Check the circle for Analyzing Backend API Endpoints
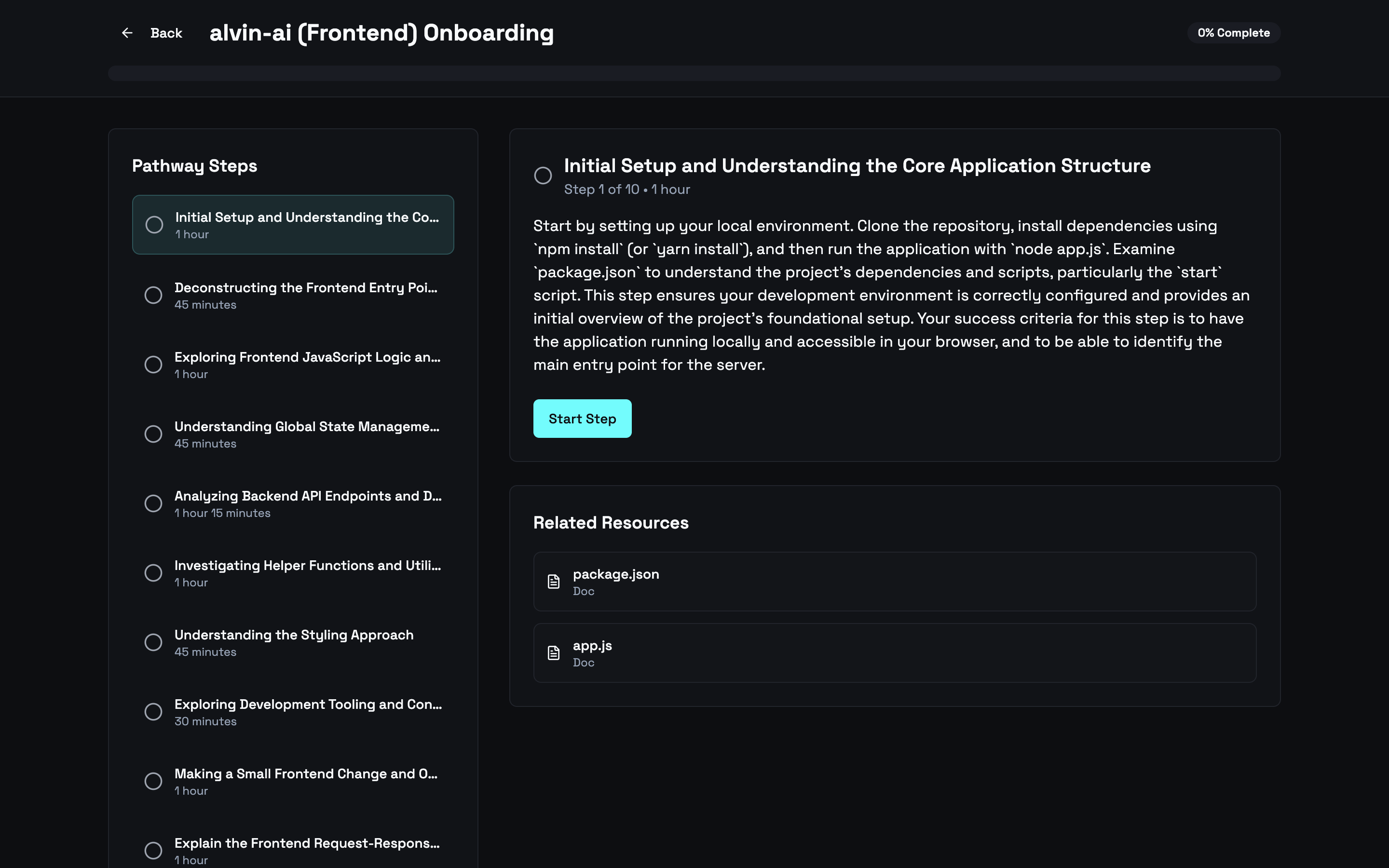Viewport: 1389px width, 868px height. (153, 503)
